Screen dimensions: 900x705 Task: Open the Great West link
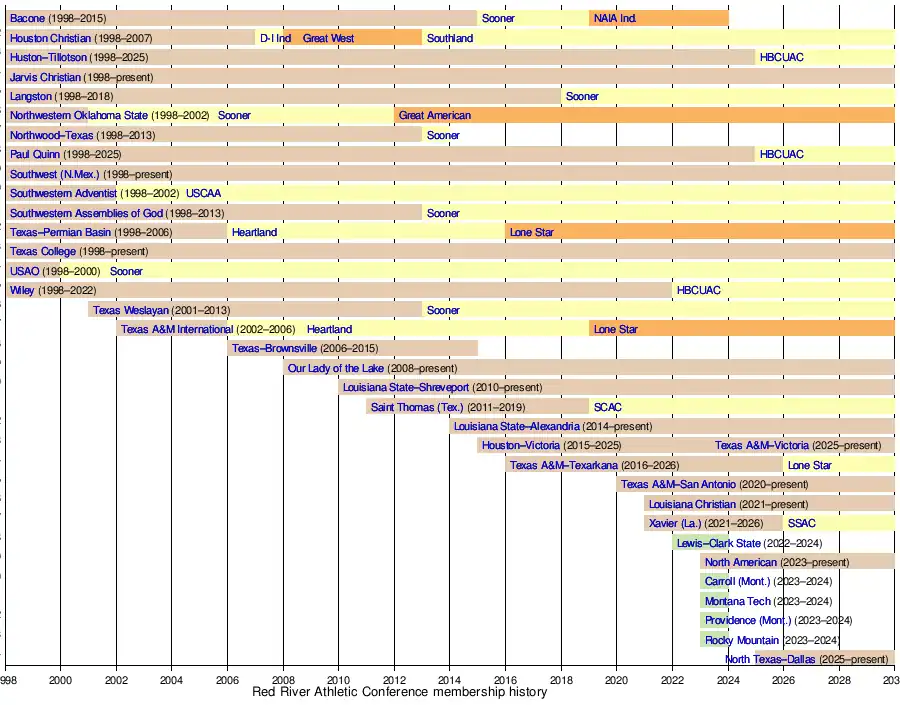tap(328, 38)
